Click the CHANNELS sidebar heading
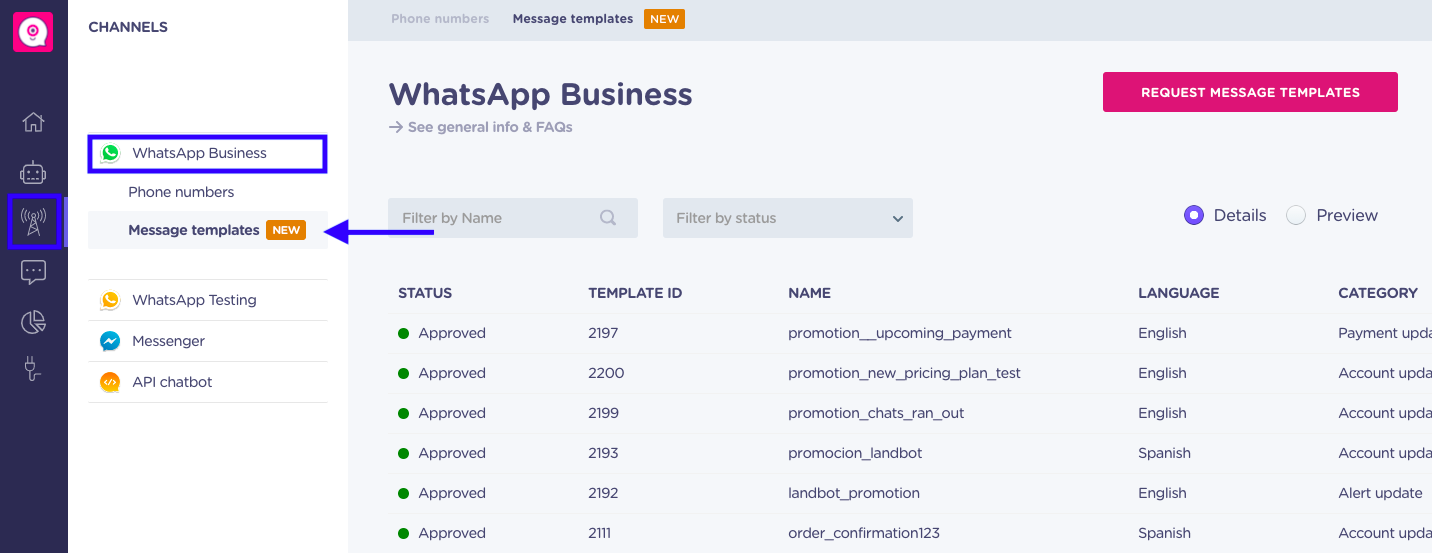This screenshot has height=553, width=1432. click(x=128, y=27)
